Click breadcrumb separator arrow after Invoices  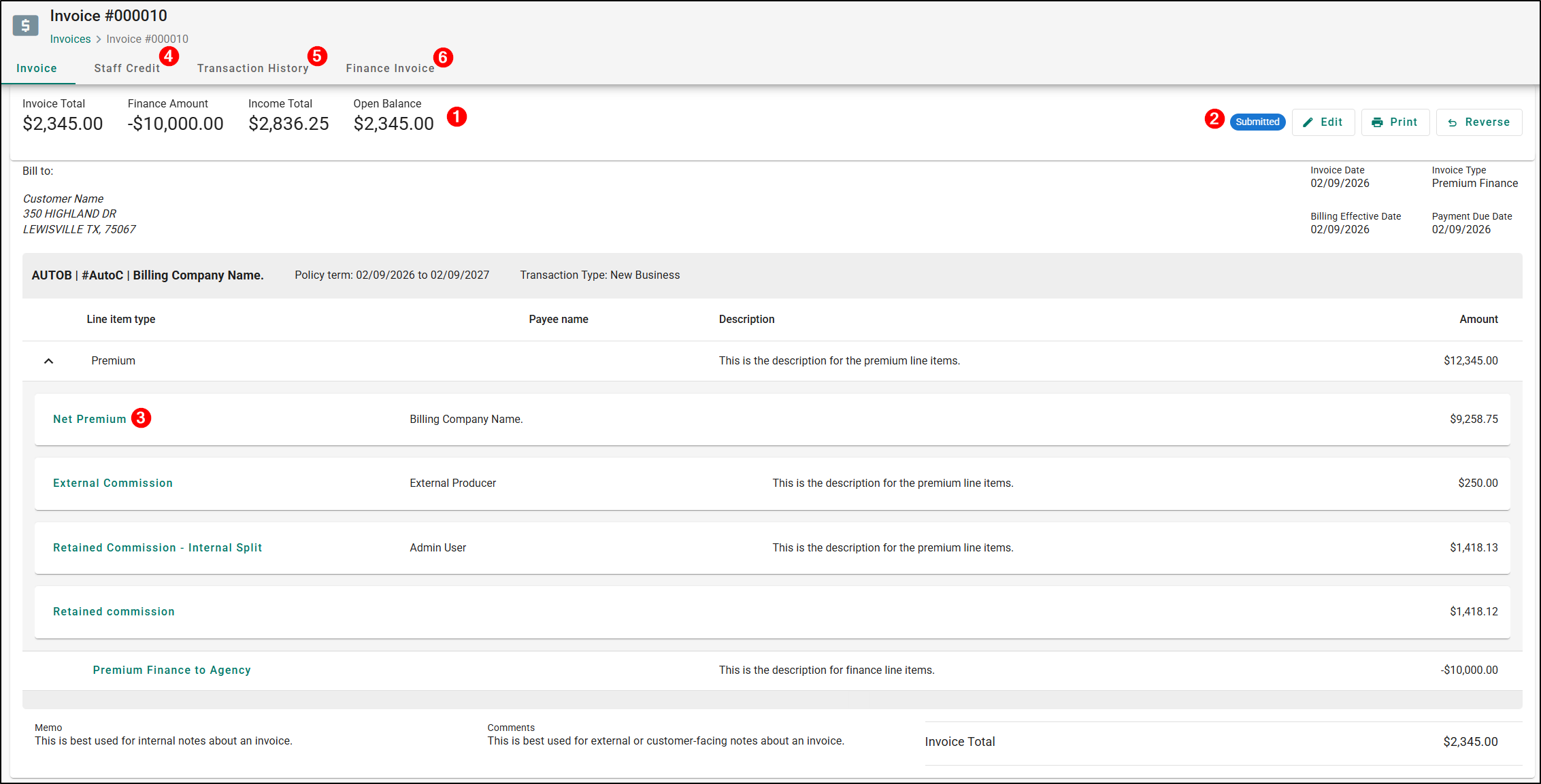pos(99,39)
